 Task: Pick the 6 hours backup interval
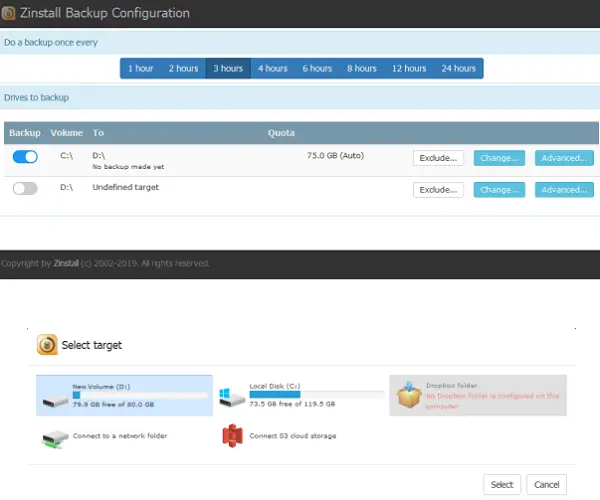point(317,68)
